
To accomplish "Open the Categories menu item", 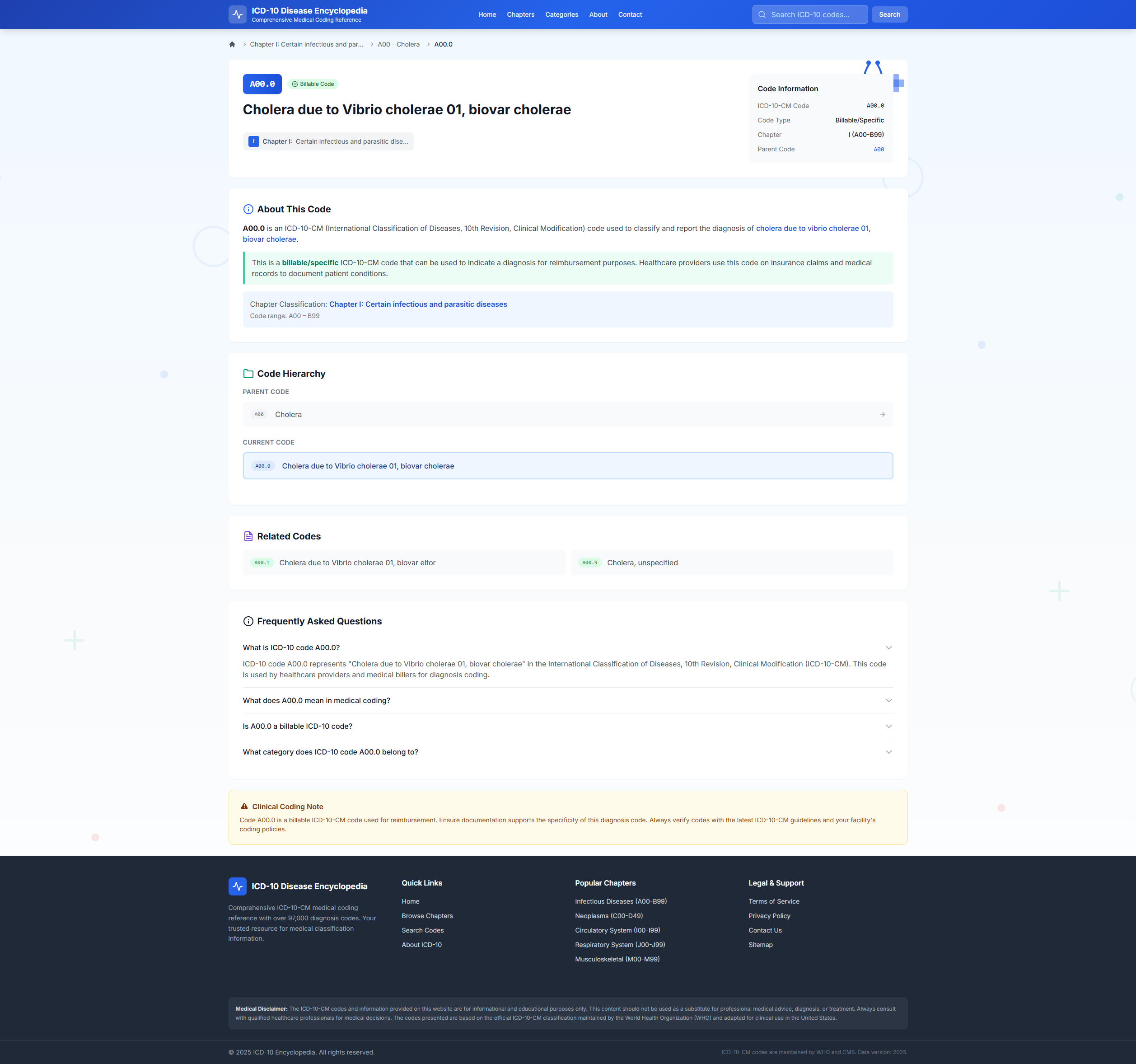I will tap(561, 15).
